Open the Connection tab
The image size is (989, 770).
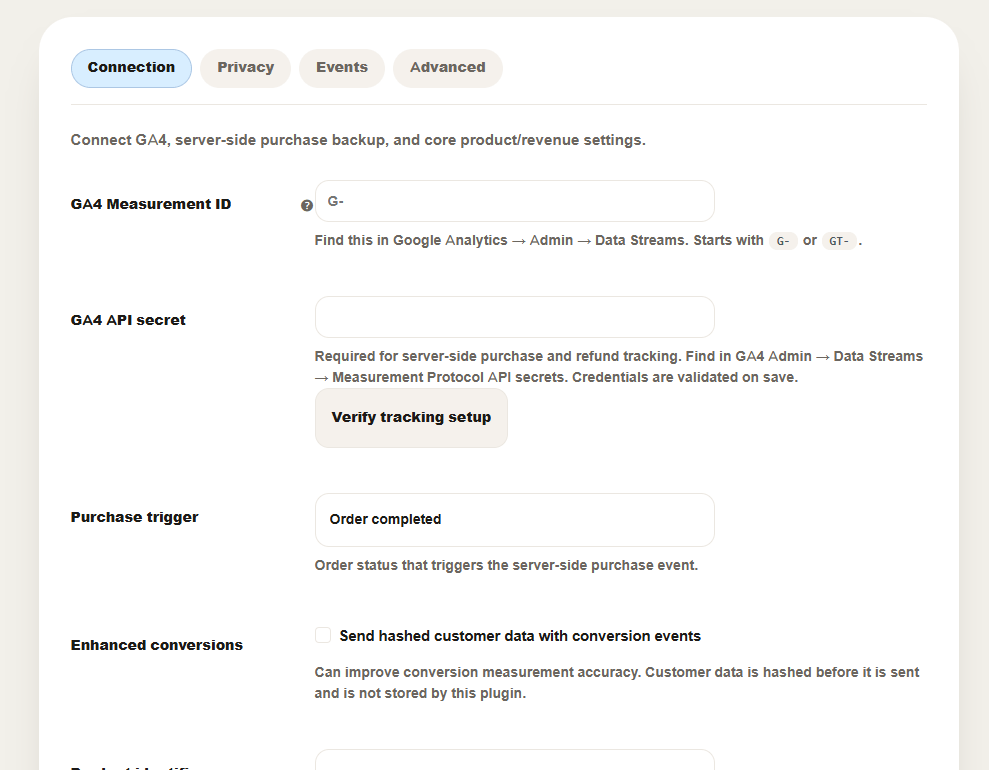131,68
